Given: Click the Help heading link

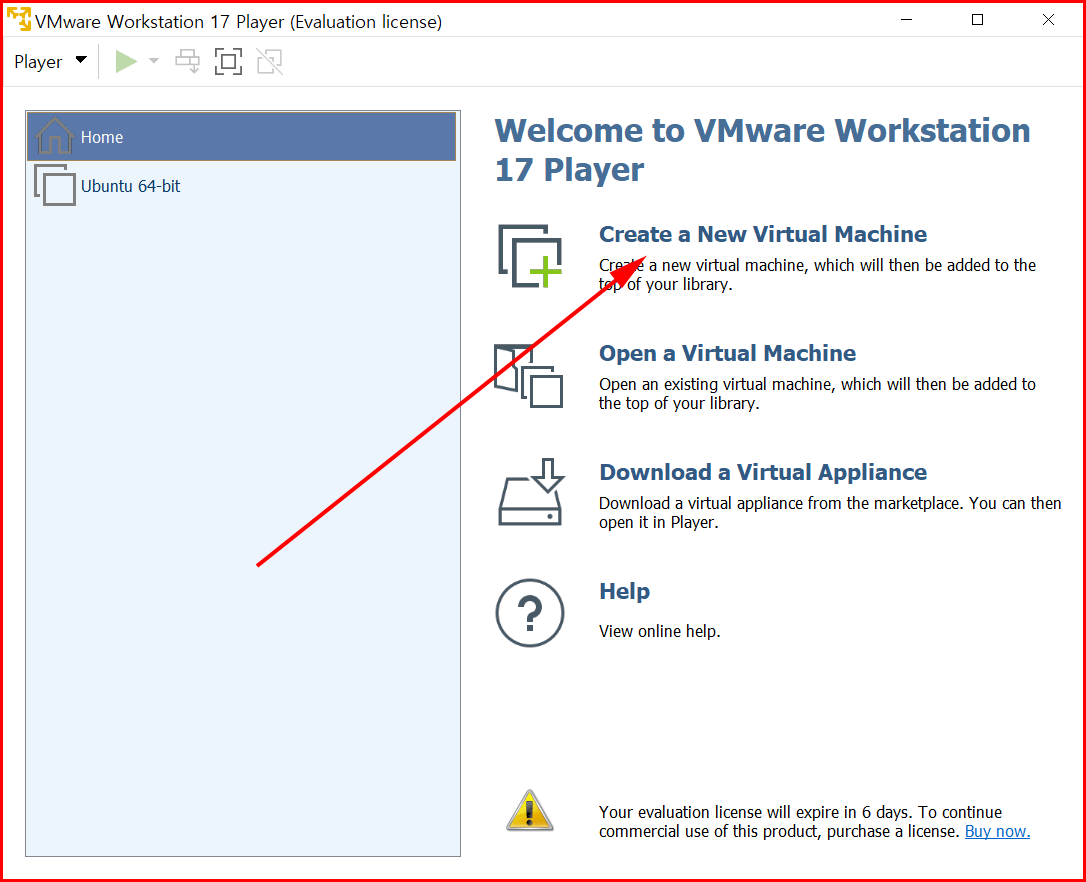Looking at the screenshot, I should coord(624,592).
